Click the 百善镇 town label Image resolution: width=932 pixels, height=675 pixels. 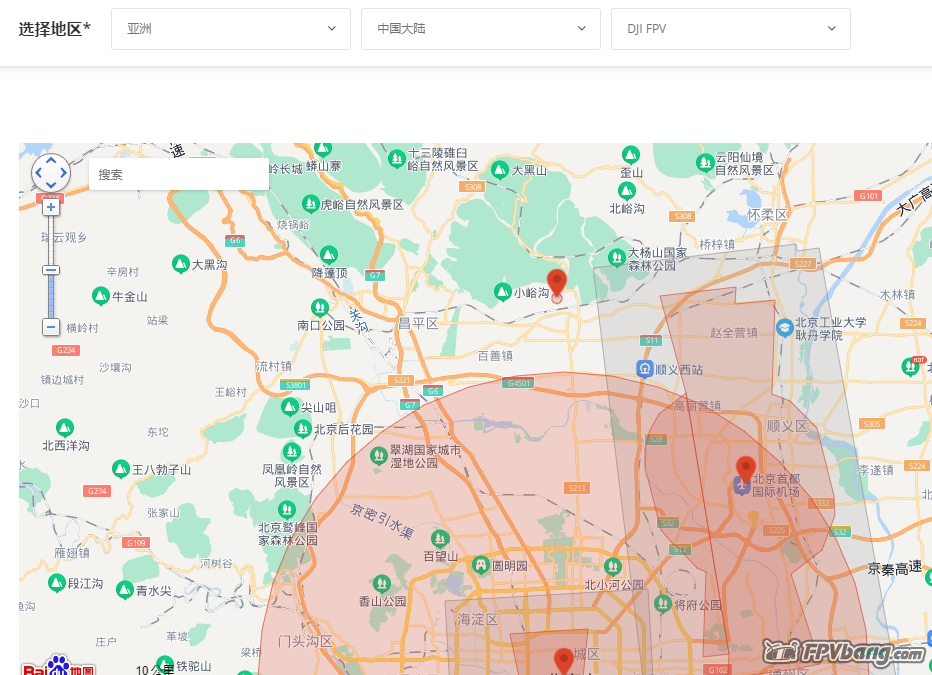pos(495,356)
